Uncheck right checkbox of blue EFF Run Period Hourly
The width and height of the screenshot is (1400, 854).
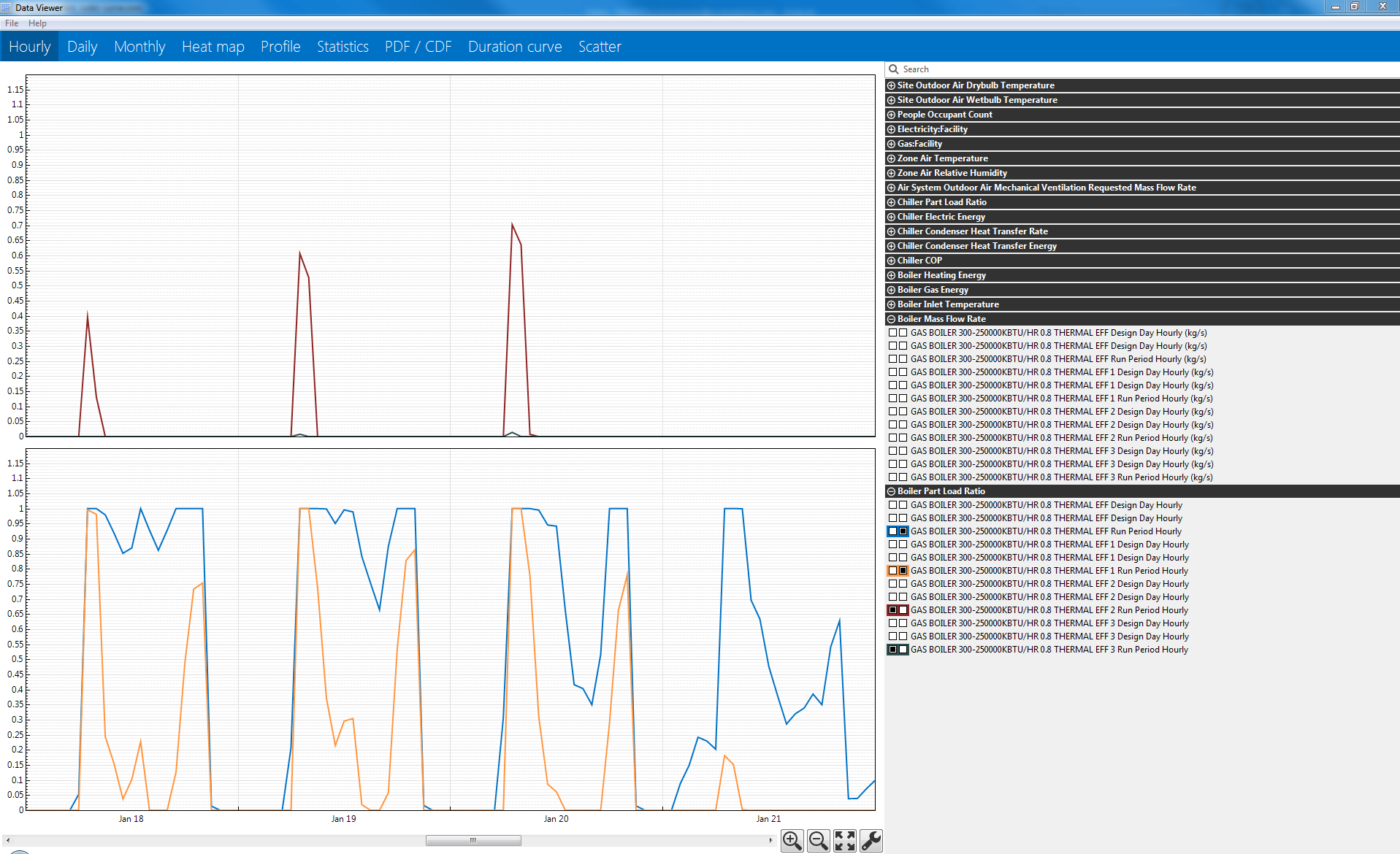pyautogui.click(x=903, y=531)
